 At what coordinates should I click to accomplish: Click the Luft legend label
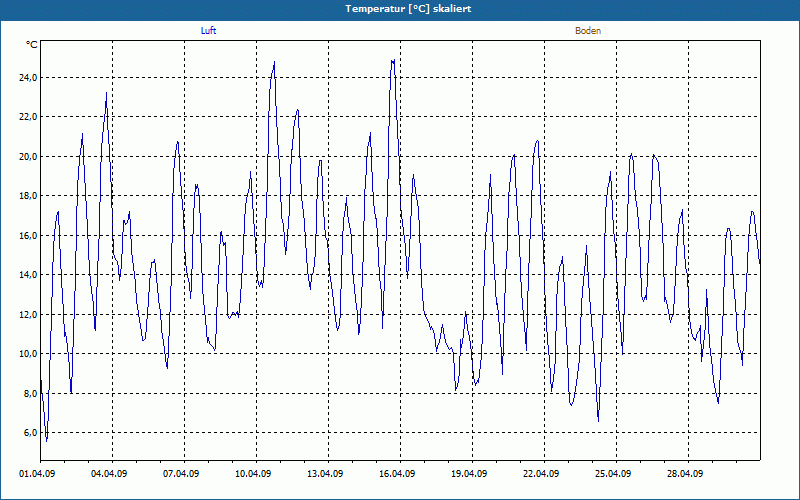pos(208,31)
